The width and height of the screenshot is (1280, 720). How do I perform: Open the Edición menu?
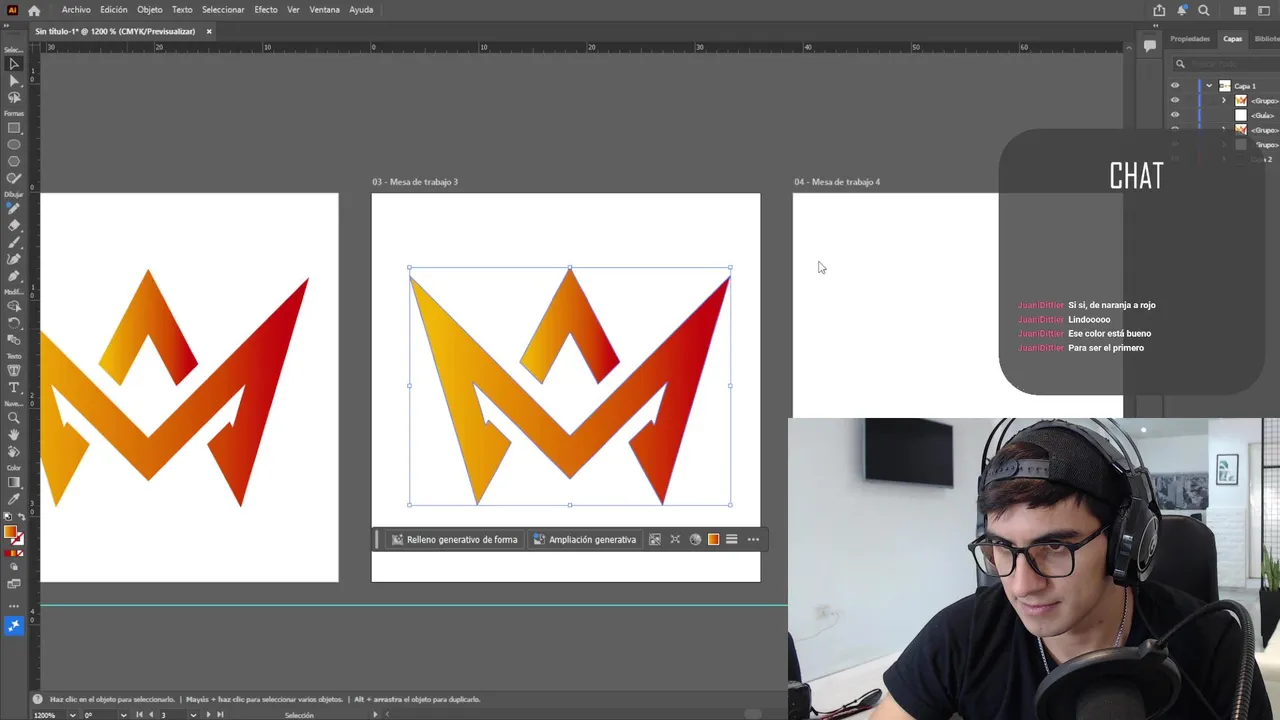click(x=114, y=10)
